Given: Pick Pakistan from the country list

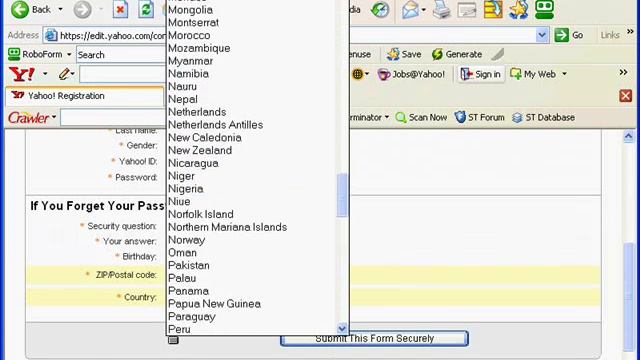Looking at the screenshot, I should pos(189,265).
